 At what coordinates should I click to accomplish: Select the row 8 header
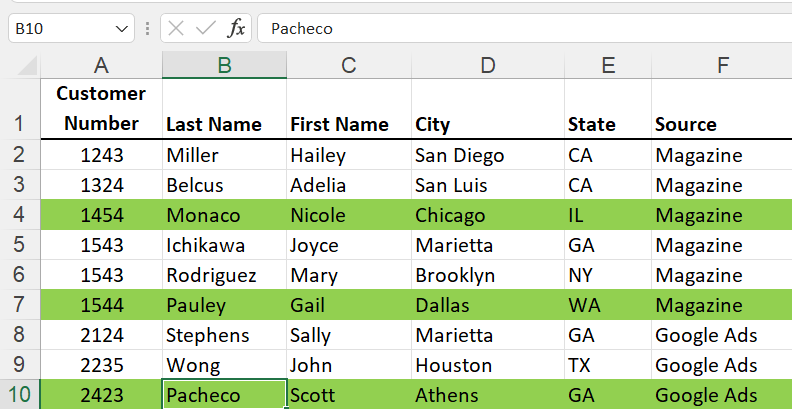pyautogui.click(x=20, y=334)
